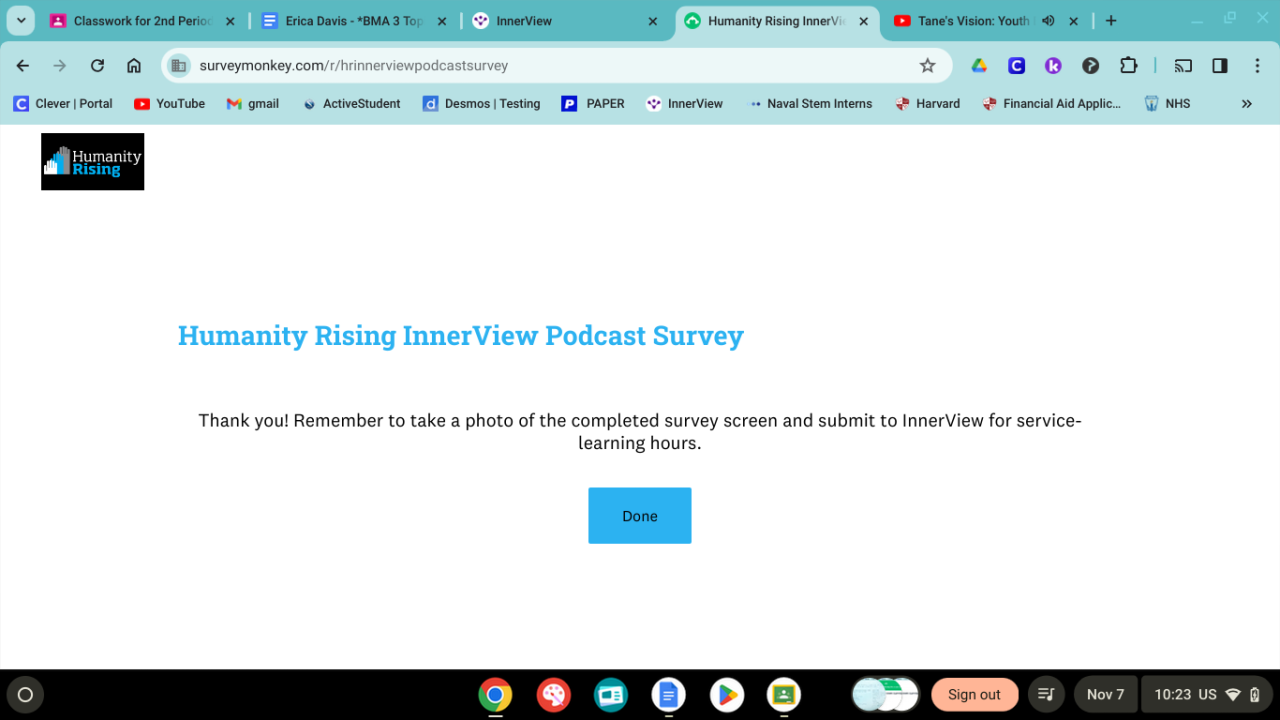The image size is (1280, 720).
Task: Go back to the previous page
Action: [x=23, y=66]
